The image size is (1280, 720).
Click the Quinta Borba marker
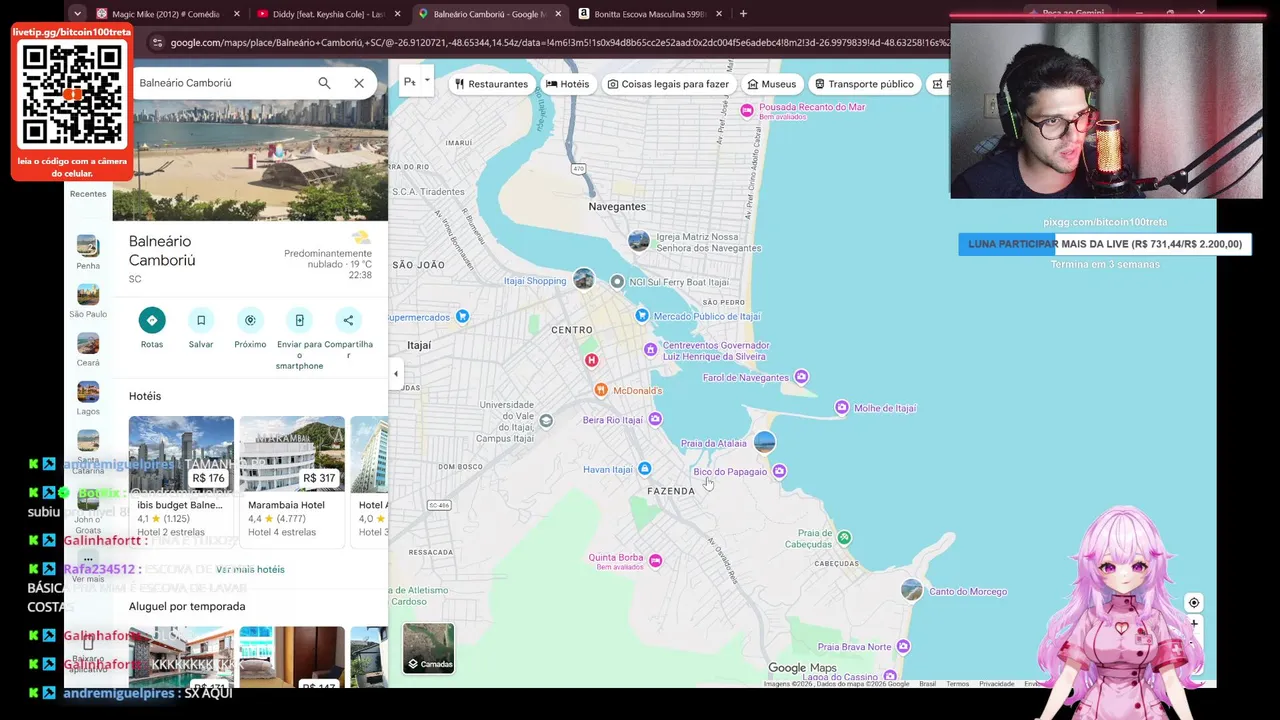tap(655, 560)
